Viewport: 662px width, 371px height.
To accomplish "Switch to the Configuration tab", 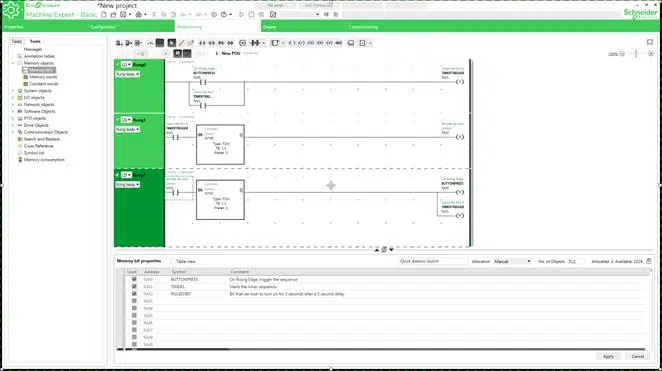I will tap(103, 27).
